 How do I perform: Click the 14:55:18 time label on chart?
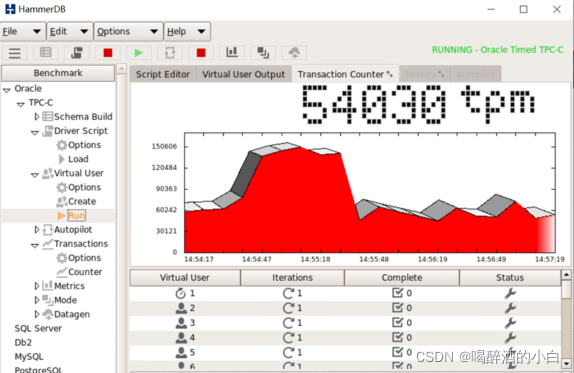click(x=315, y=259)
